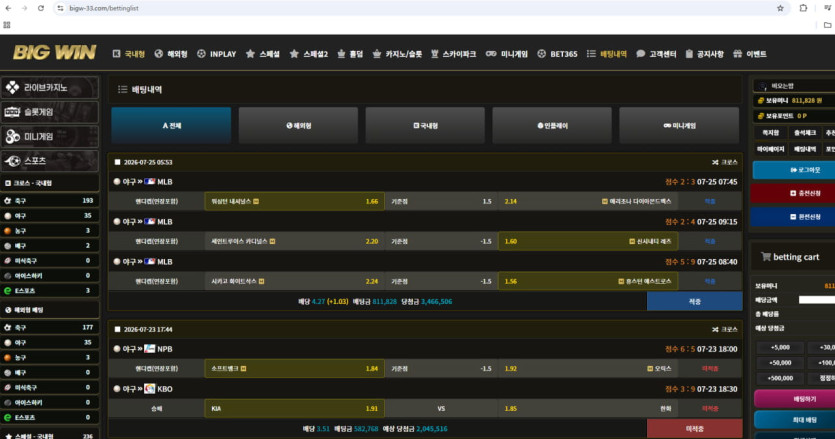Open 슬롯게임 sidebar banner
This screenshot has width=835, height=439.
click(x=50, y=112)
